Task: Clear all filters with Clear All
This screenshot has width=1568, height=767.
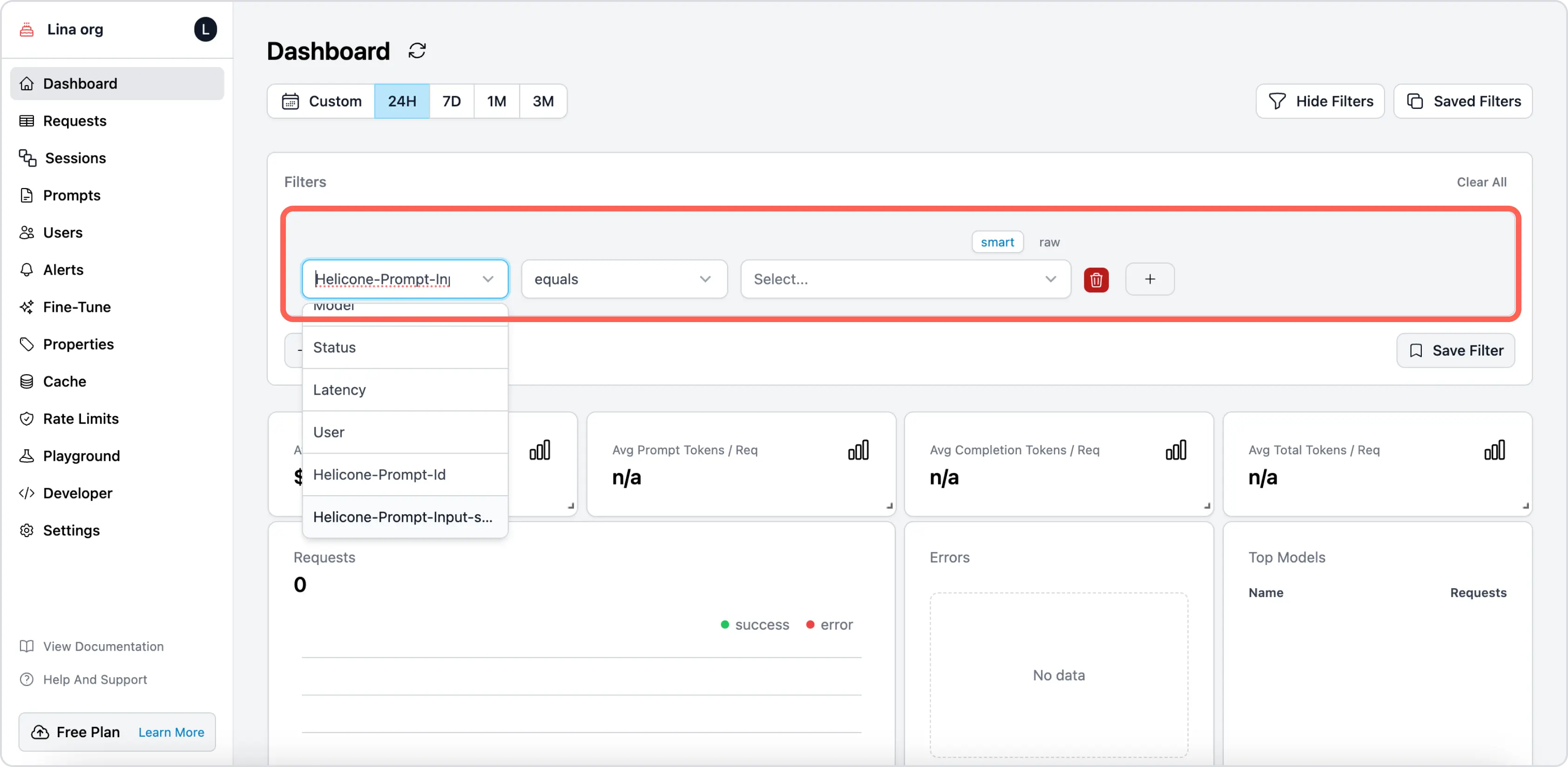Action: click(1482, 182)
